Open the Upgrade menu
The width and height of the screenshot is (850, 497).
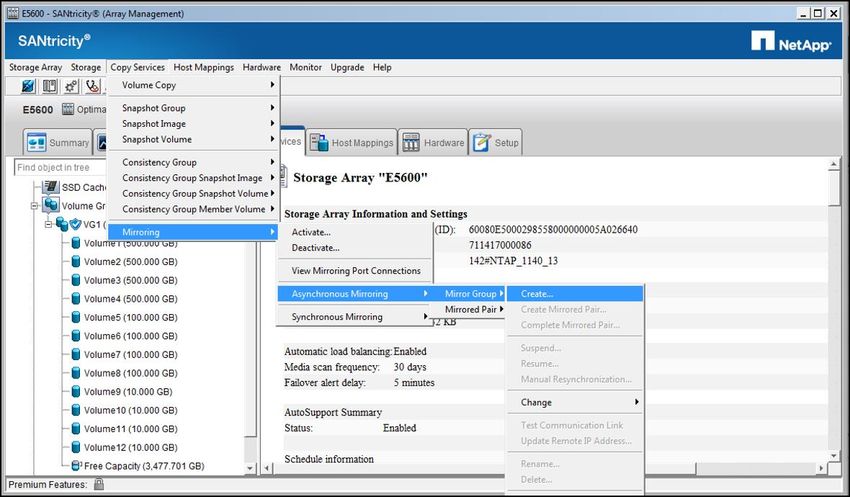(347, 67)
